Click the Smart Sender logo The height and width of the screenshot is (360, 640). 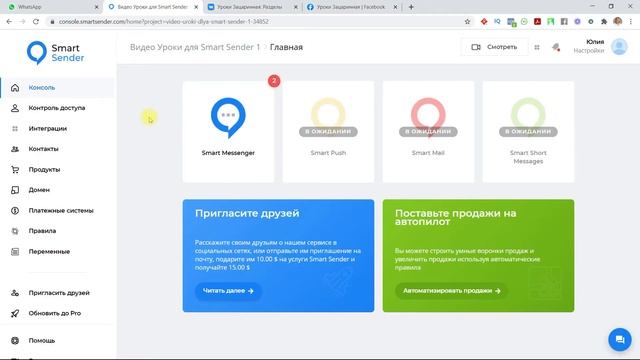click(x=56, y=53)
